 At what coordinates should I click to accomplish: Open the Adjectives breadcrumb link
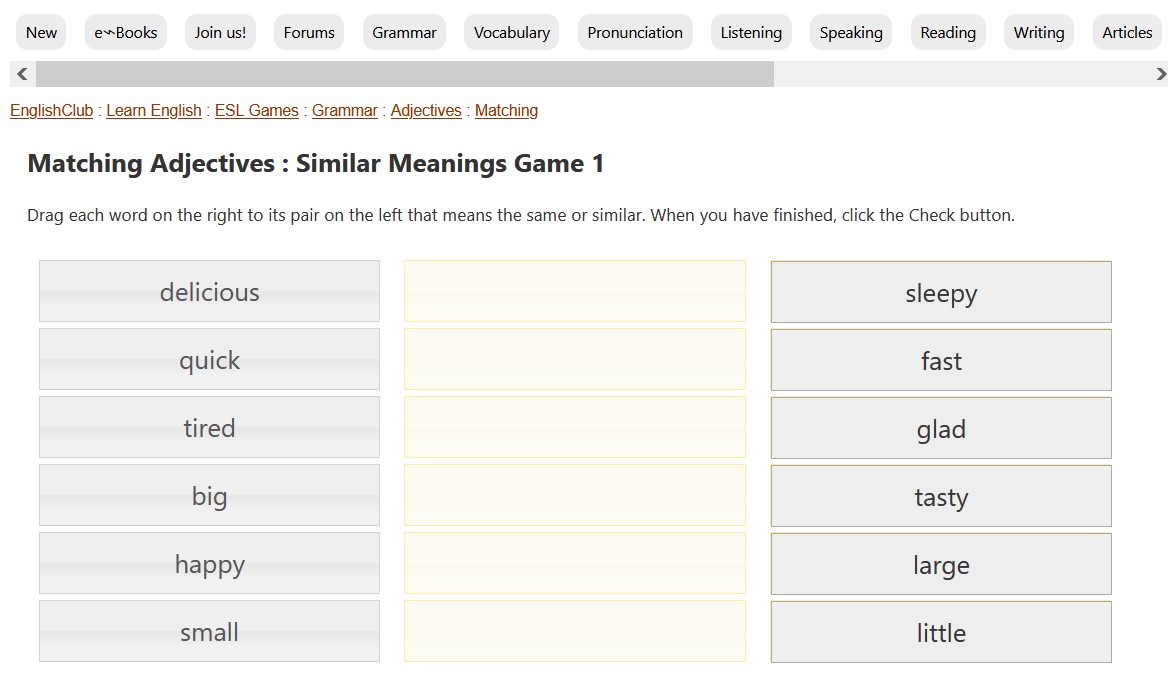pos(426,111)
